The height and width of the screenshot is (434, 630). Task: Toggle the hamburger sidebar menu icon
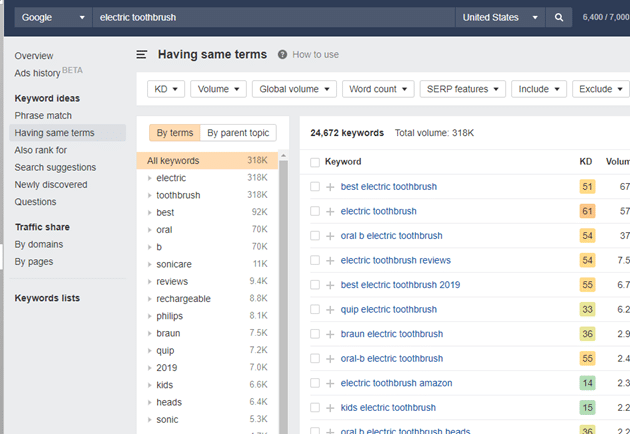[141, 54]
